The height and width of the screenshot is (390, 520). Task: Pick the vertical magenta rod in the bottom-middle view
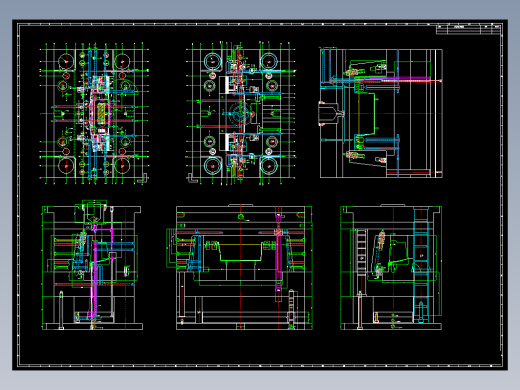pyautogui.click(x=279, y=254)
